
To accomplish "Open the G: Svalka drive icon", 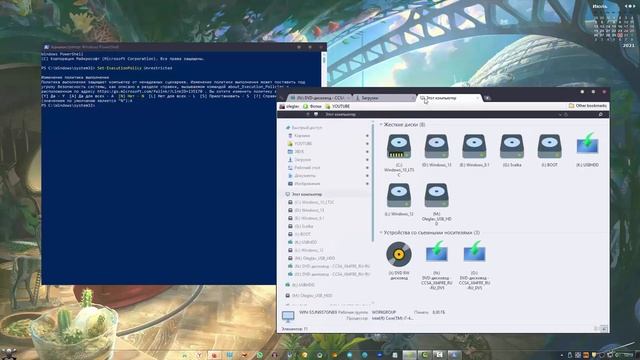I will (x=512, y=147).
